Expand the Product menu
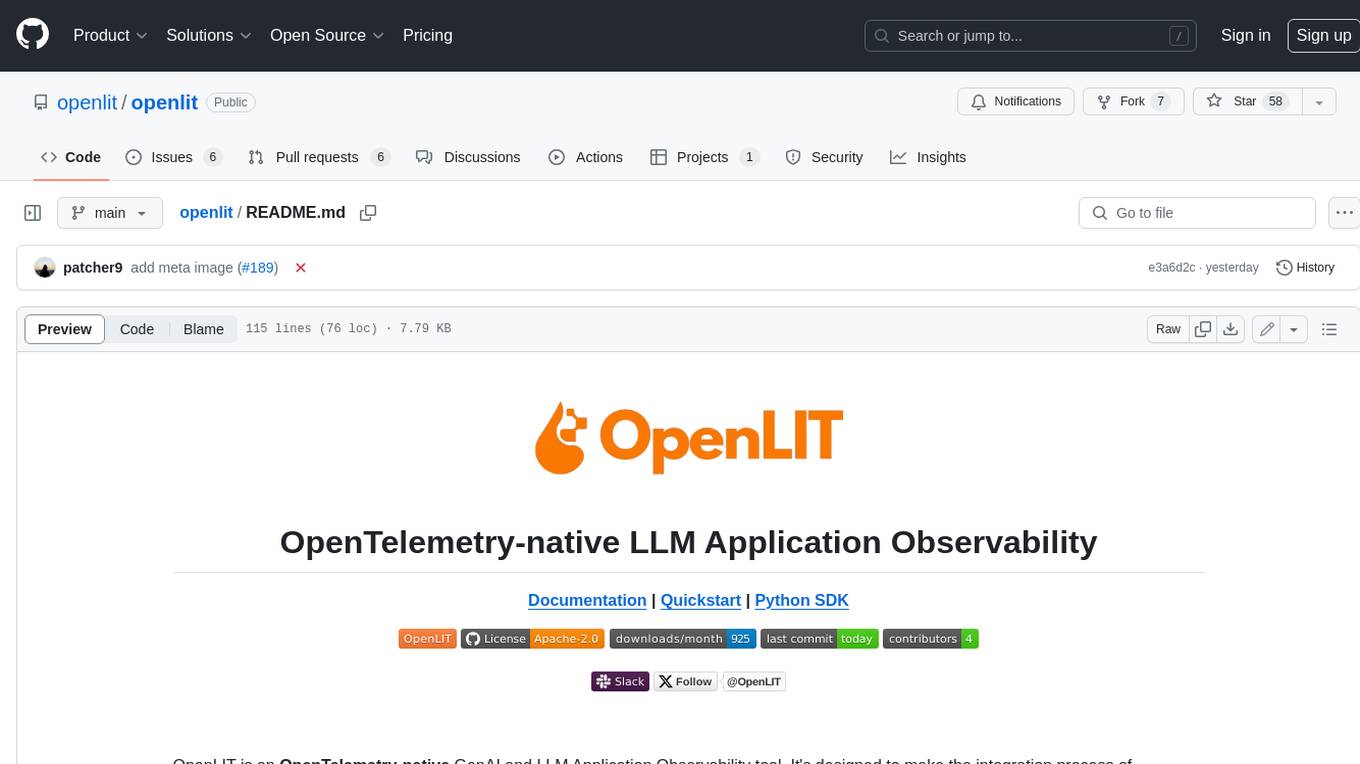The height and width of the screenshot is (764, 1360). (x=110, y=35)
